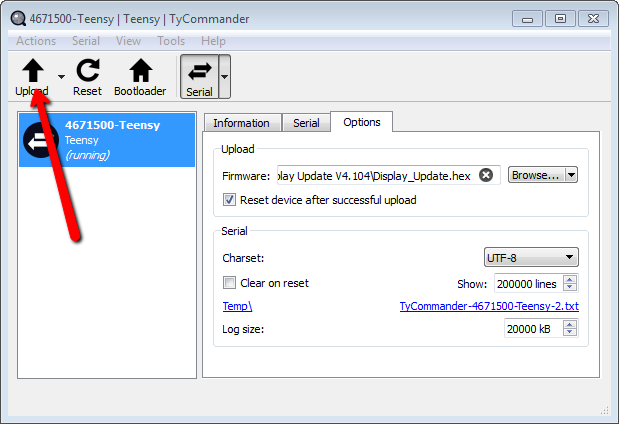Image resolution: width=619 pixels, height=424 pixels.
Task: Click the Reset toolbar icon
Action: click(x=88, y=71)
